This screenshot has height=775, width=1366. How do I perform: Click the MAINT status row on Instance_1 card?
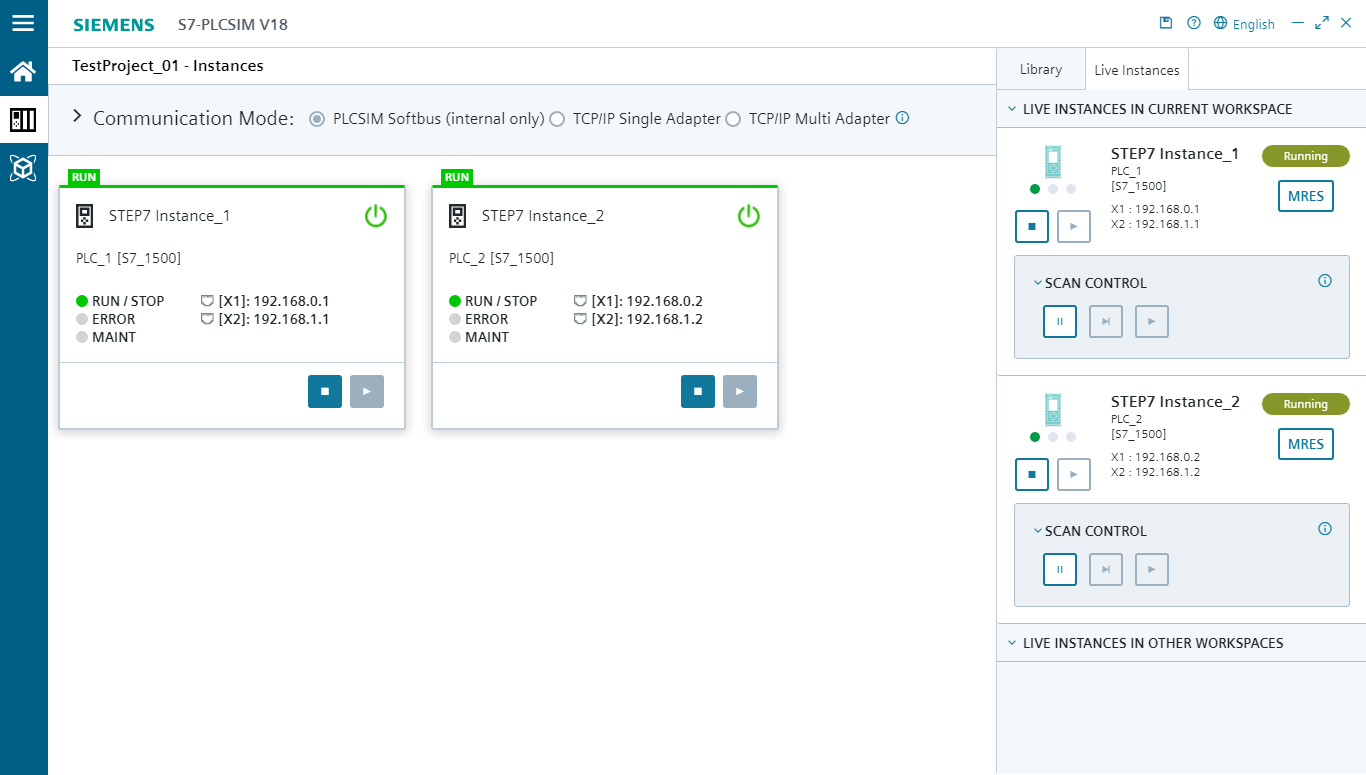tap(106, 337)
